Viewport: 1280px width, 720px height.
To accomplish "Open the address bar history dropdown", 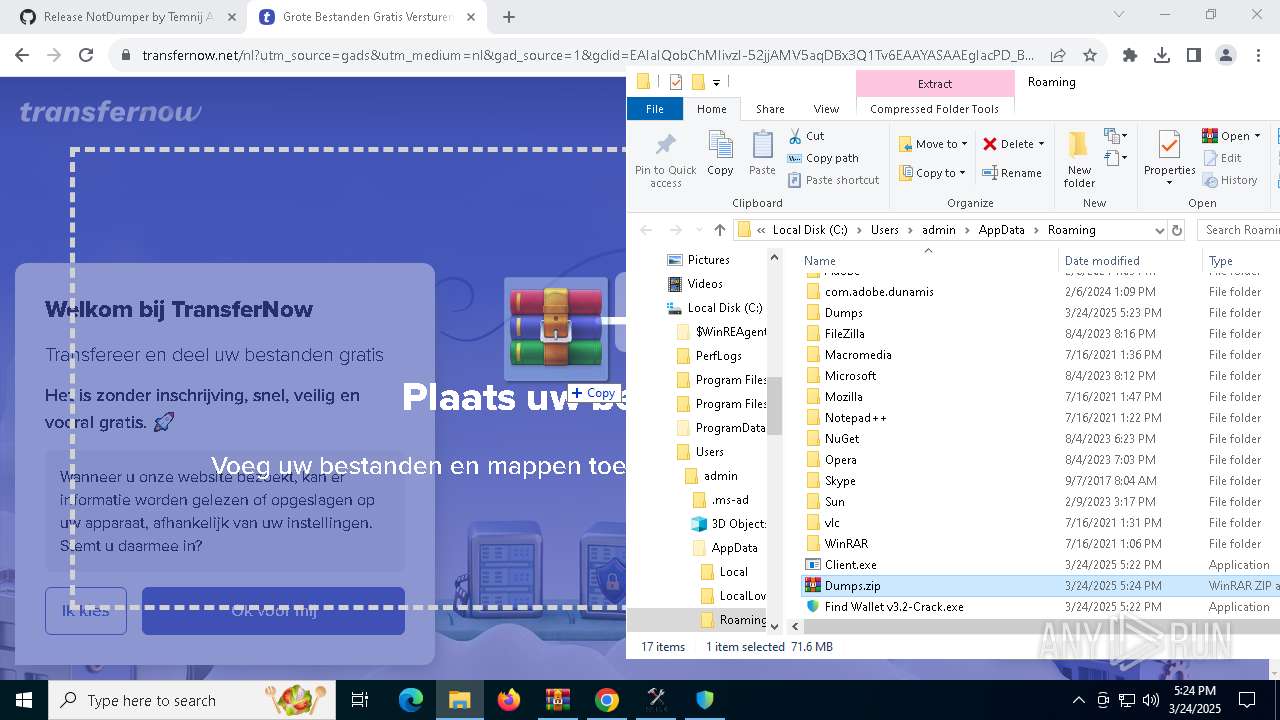I will click(1159, 230).
